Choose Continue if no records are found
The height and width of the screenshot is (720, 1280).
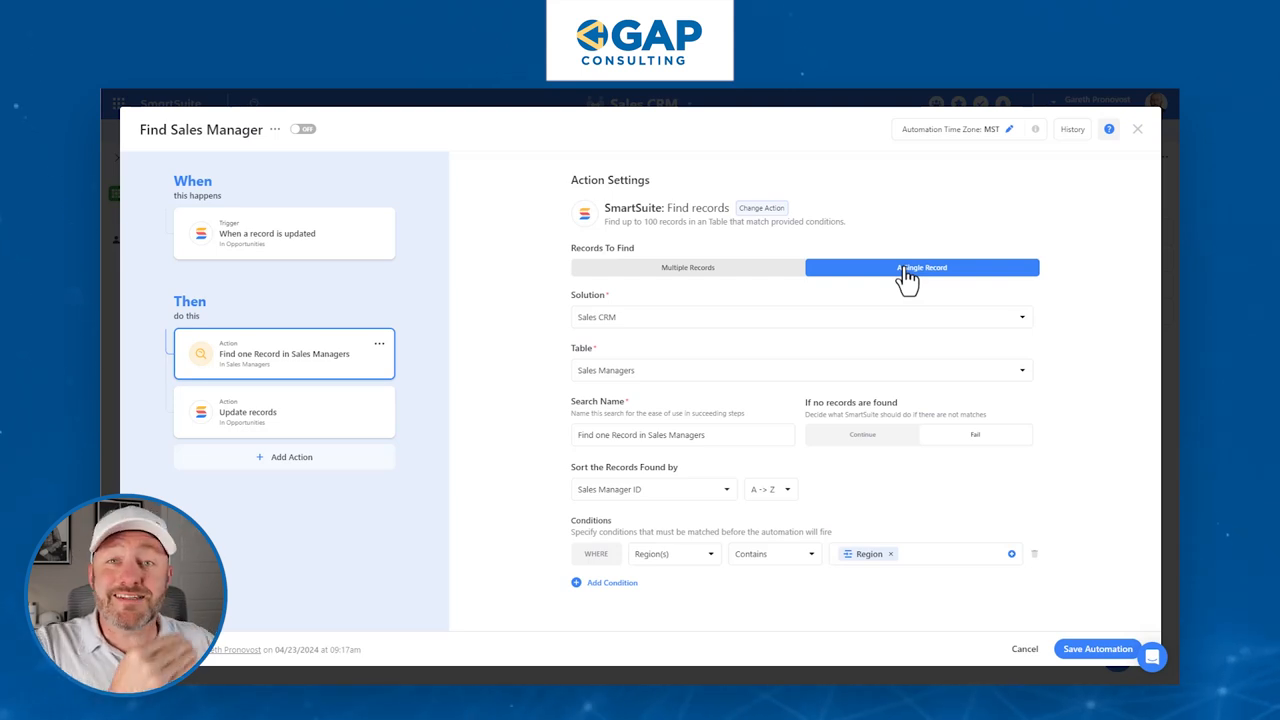pyautogui.click(x=862, y=435)
